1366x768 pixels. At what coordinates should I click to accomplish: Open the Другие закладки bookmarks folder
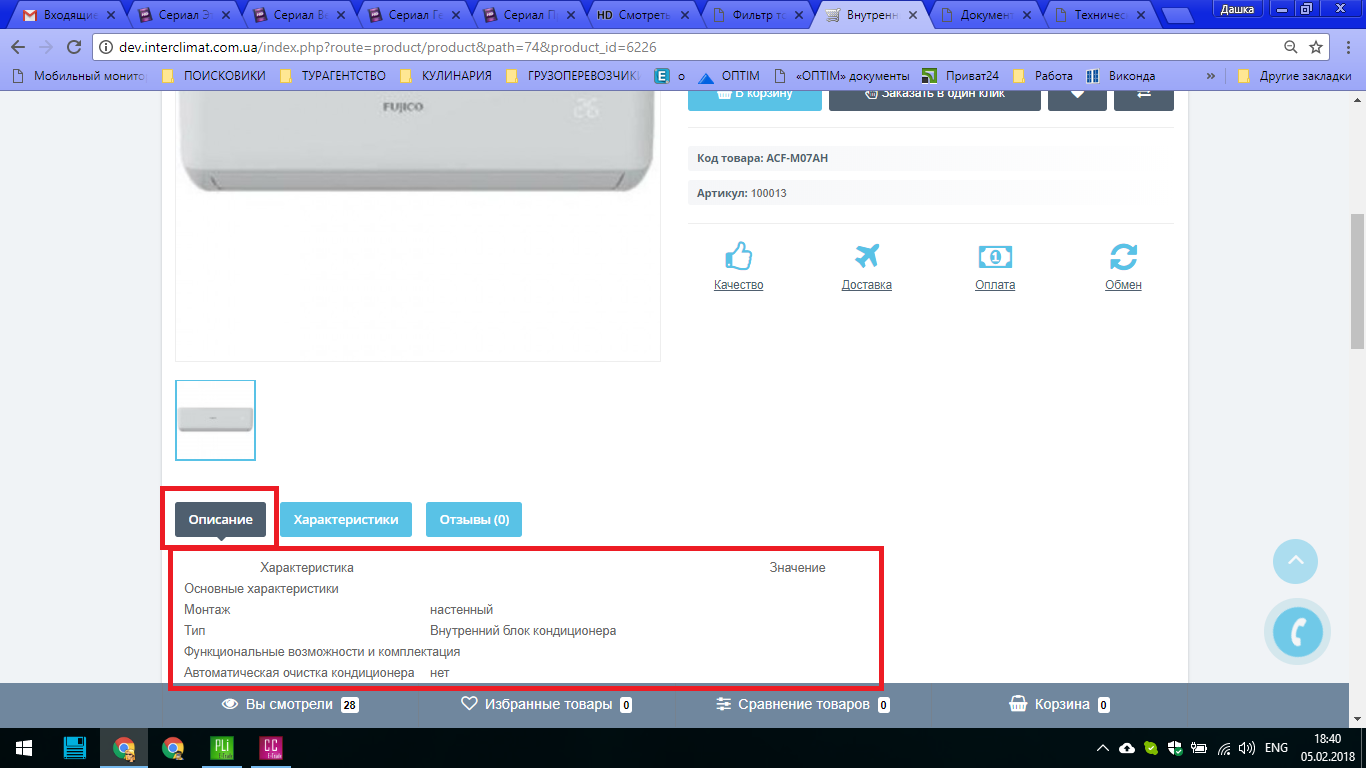(x=1295, y=75)
